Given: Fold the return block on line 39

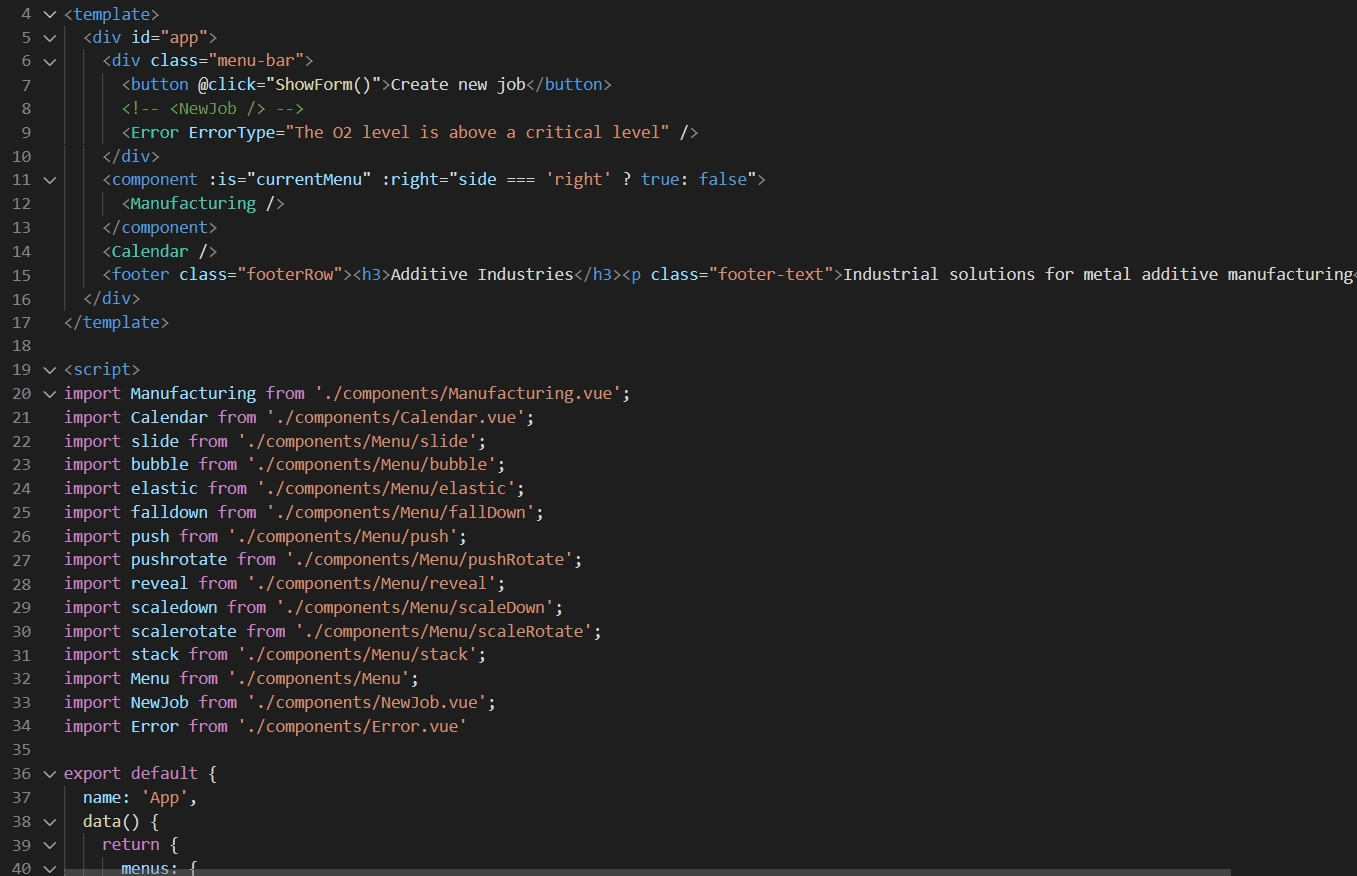Looking at the screenshot, I should tap(50, 845).
